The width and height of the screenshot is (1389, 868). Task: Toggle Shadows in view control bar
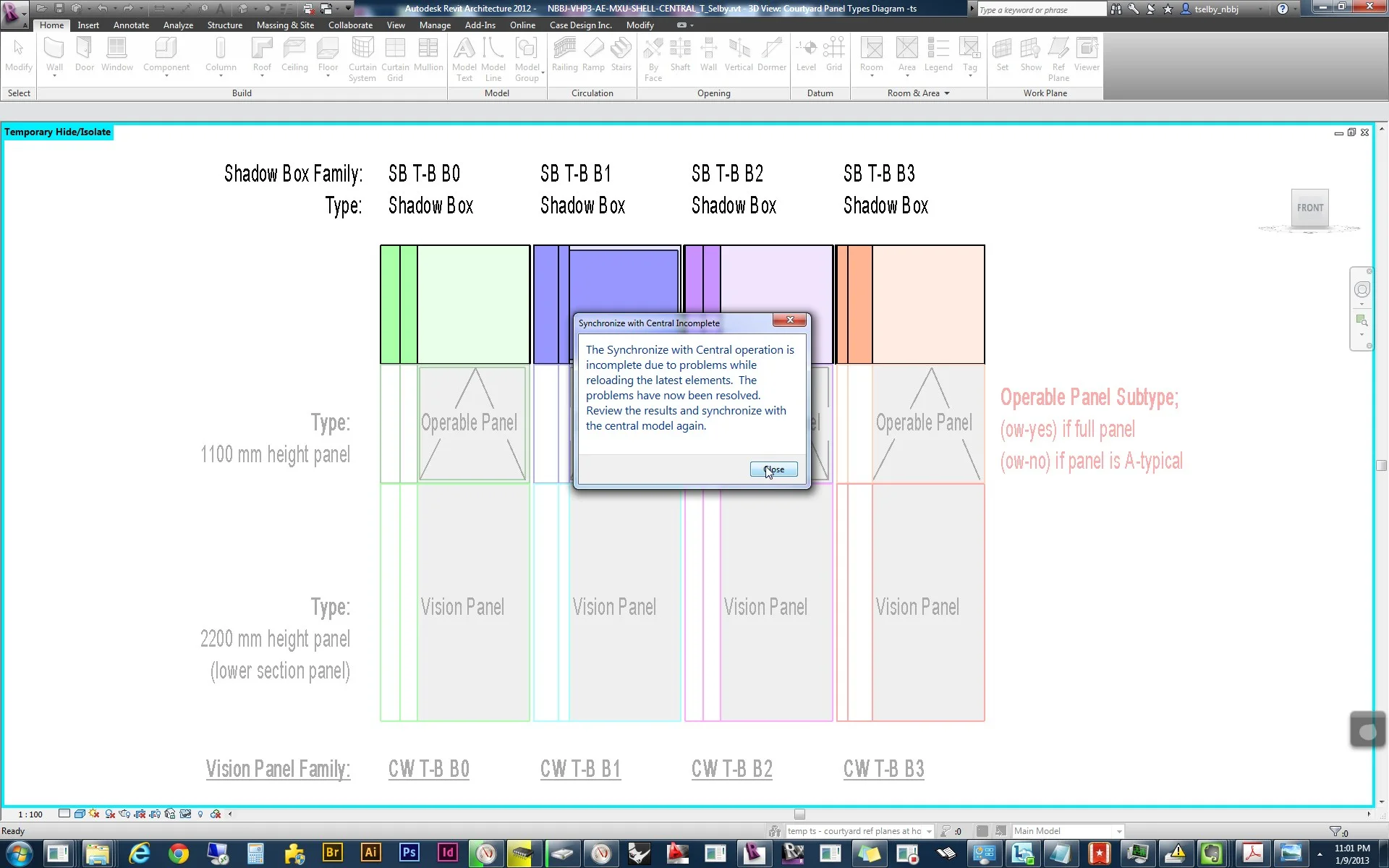(x=110, y=814)
